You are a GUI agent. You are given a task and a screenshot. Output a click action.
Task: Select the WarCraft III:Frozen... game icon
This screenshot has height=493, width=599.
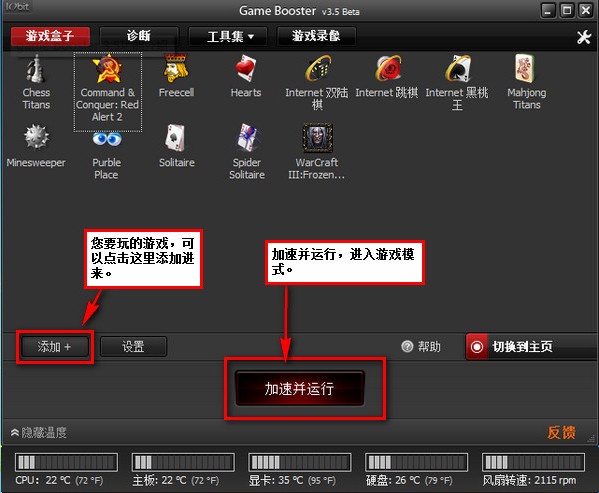(317, 138)
